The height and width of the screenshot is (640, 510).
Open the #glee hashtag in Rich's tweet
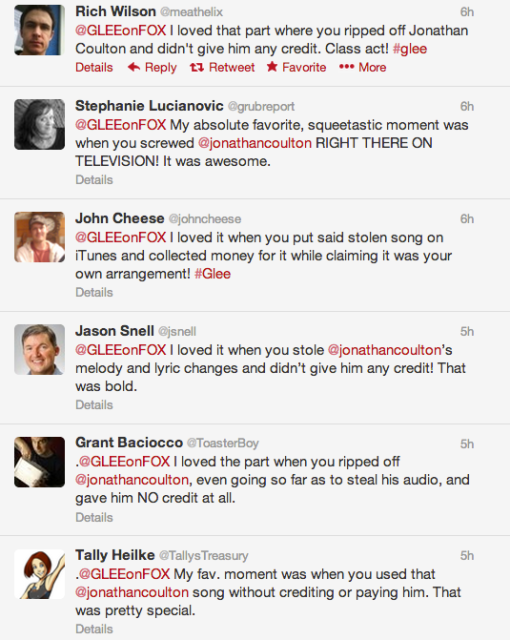tap(410, 49)
